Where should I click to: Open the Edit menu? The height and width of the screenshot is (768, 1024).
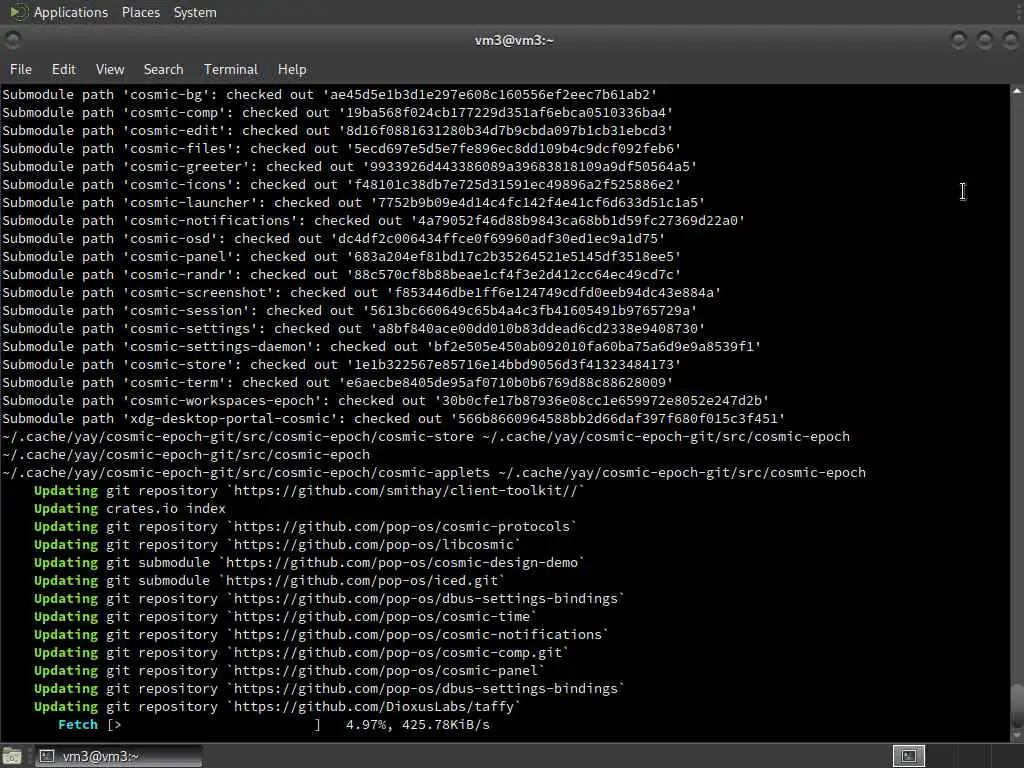point(63,69)
